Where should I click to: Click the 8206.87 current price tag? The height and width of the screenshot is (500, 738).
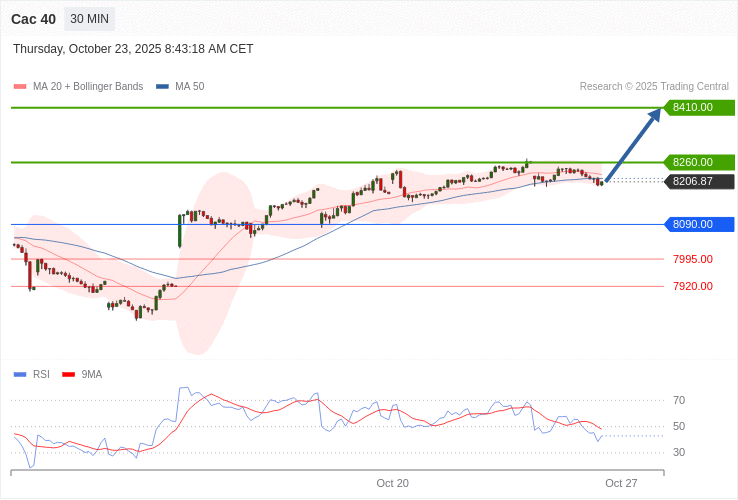click(x=698, y=181)
